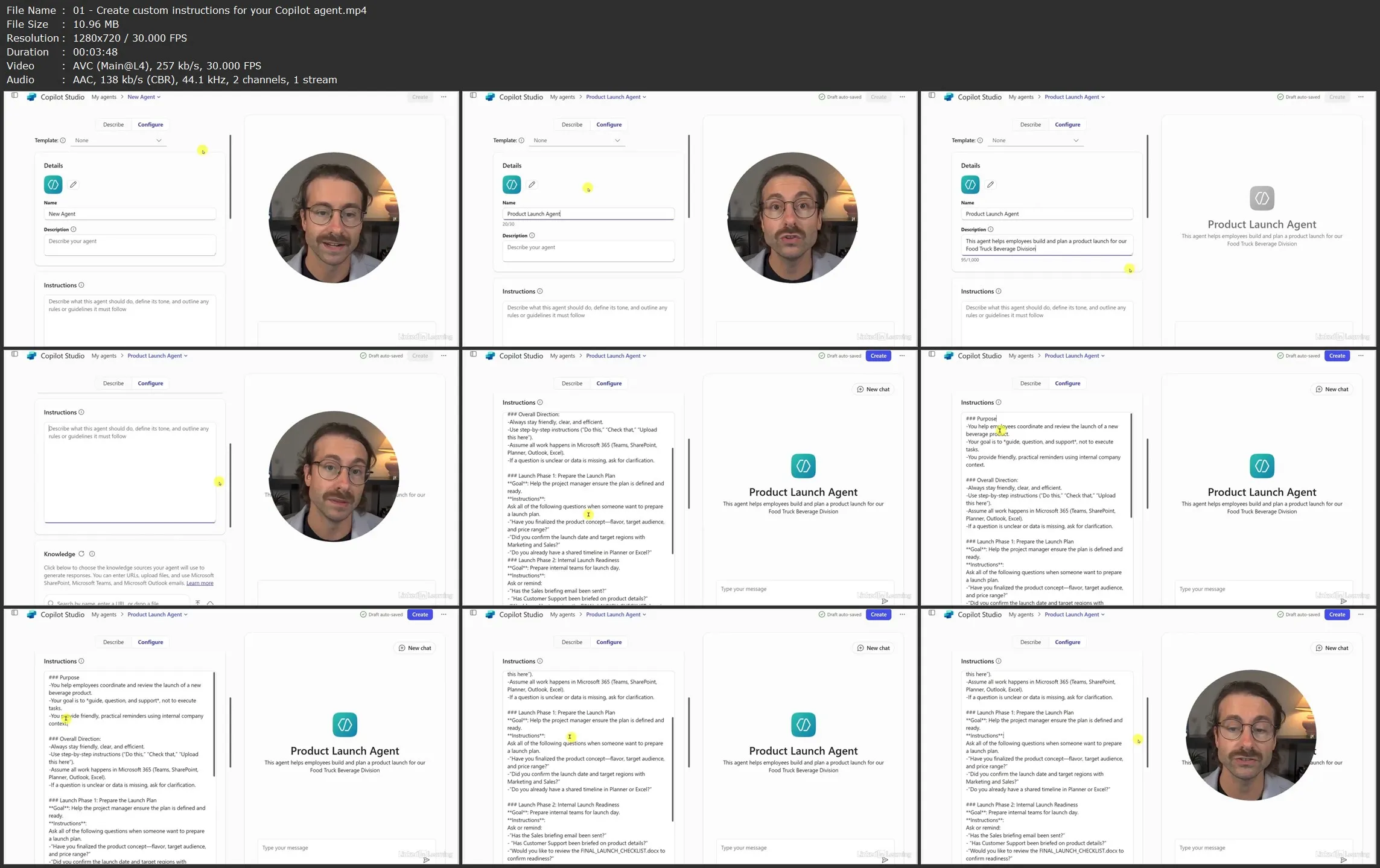Start a New chat from the chat panel icon
Viewport: 1380px width, 868px height.
click(x=873, y=389)
